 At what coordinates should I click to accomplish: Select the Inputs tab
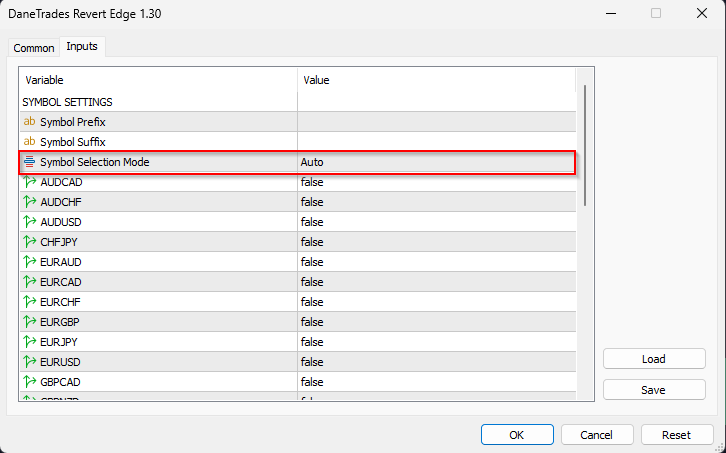82,46
